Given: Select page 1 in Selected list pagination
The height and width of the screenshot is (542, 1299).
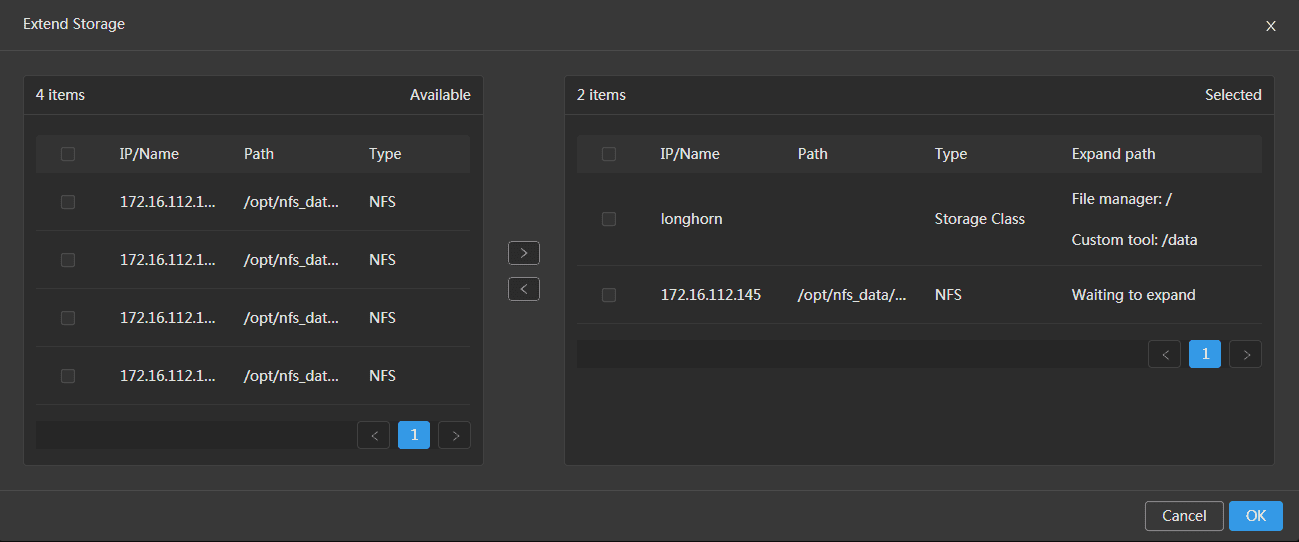Looking at the screenshot, I should coord(1205,354).
